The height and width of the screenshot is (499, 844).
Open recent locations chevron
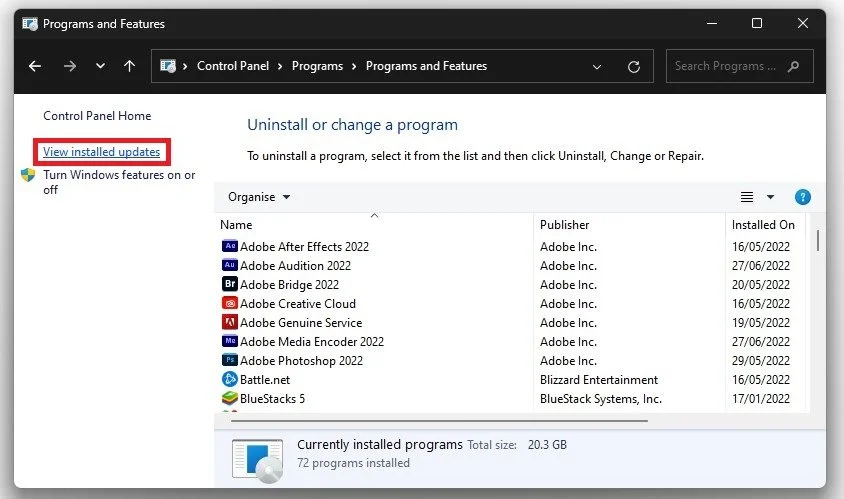pos(100,66)
